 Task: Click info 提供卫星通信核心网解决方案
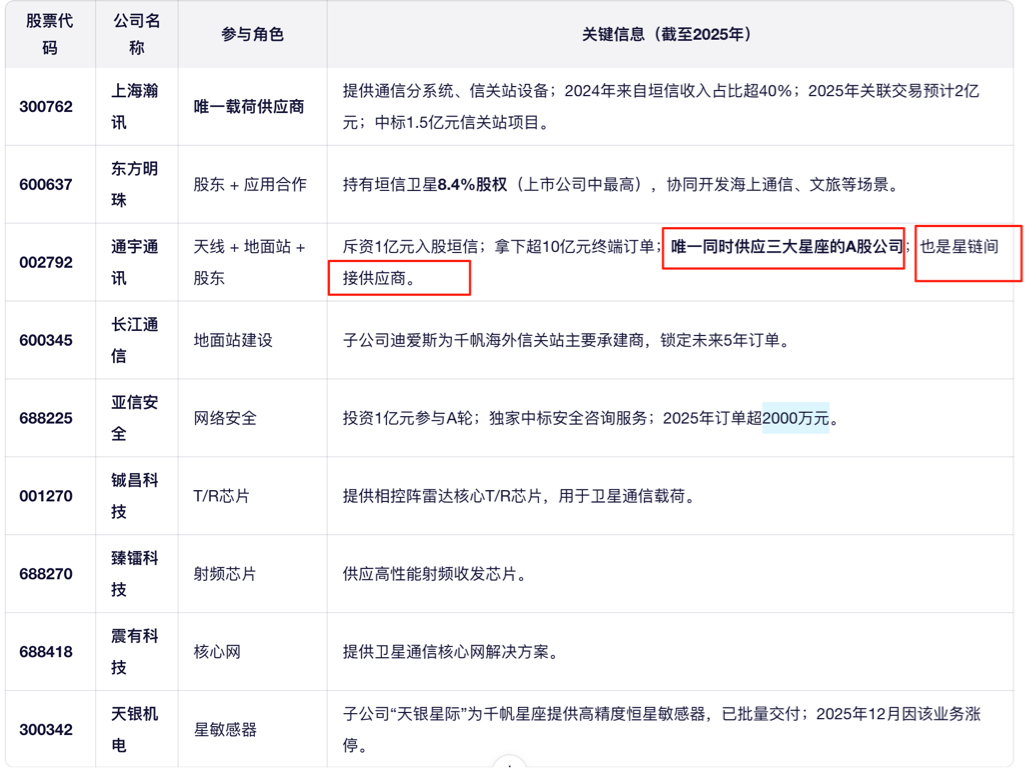(451, 652)
